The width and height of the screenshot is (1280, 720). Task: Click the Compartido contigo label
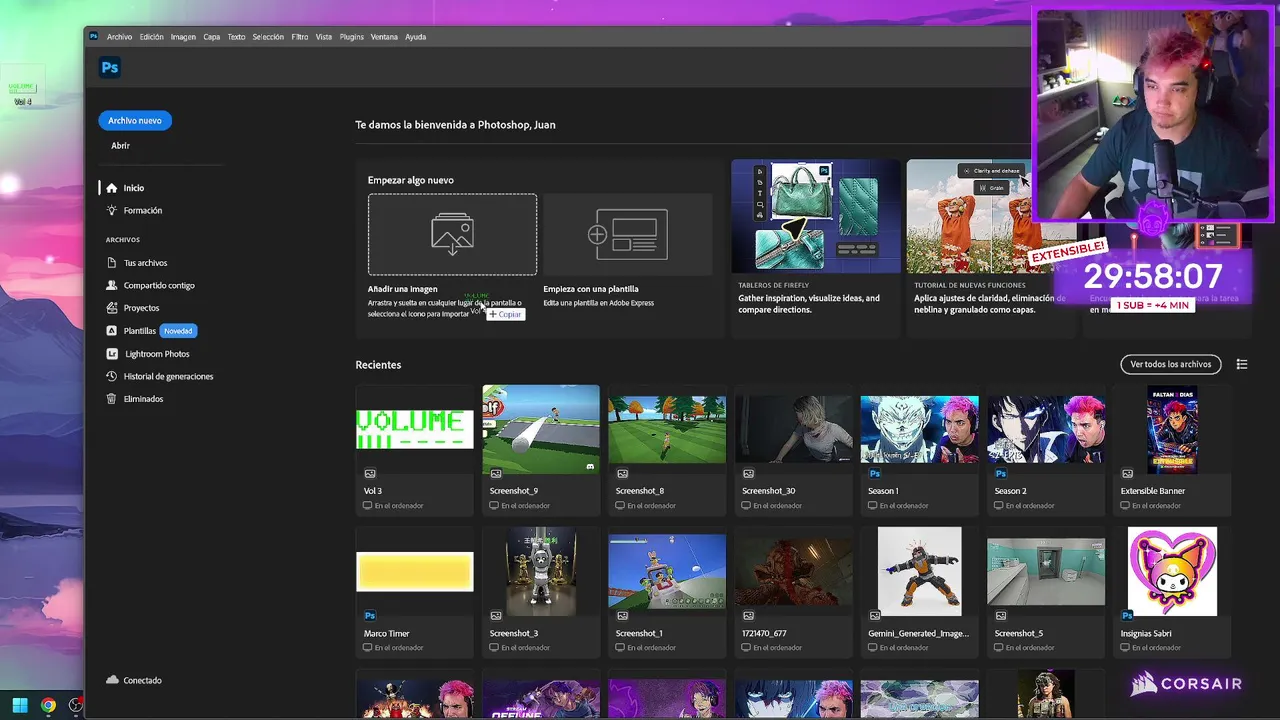[x=159, y=285]
